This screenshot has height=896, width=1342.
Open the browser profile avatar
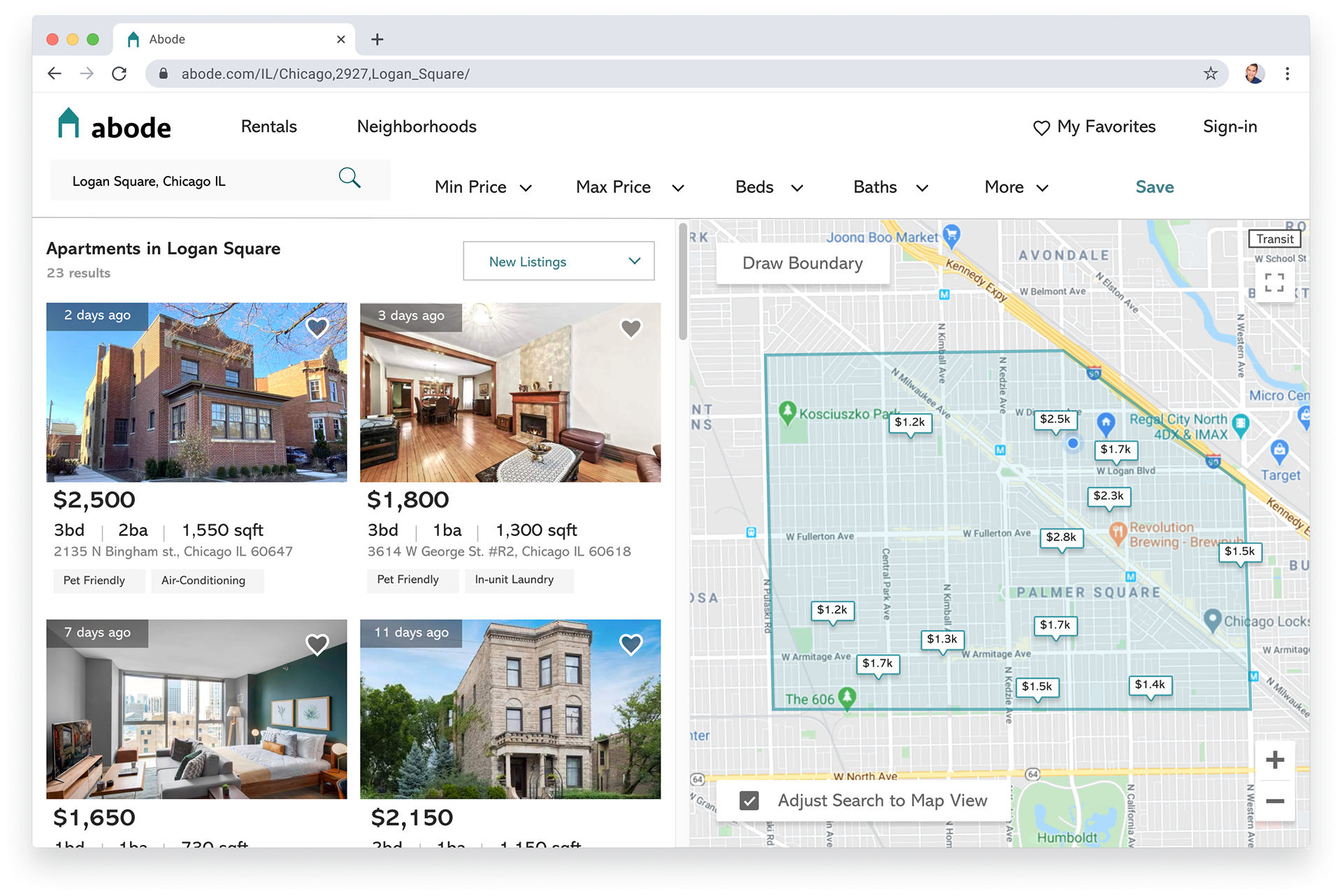[1254, 73]
